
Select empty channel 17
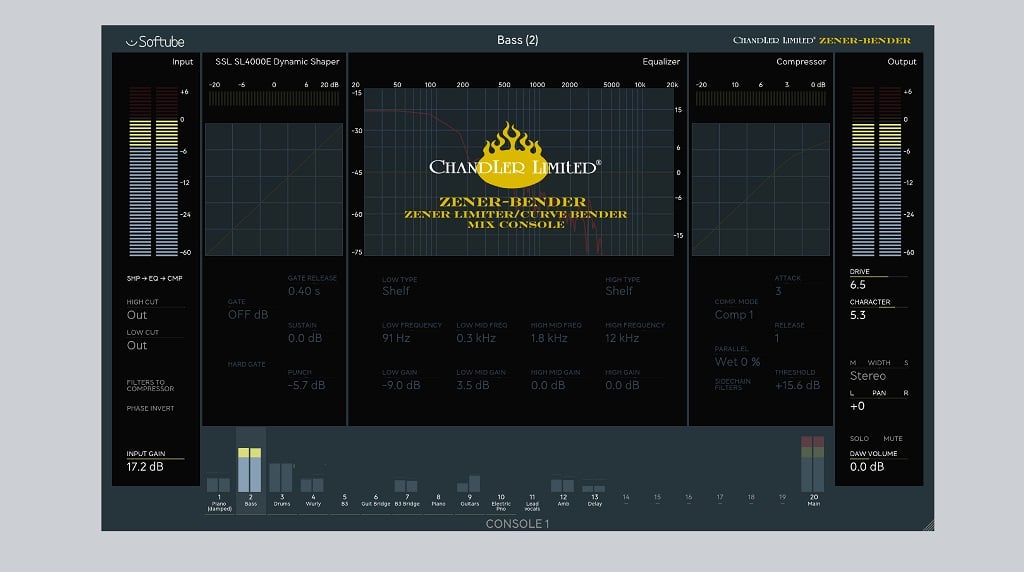pyautogui.click(x=720, y=500)
